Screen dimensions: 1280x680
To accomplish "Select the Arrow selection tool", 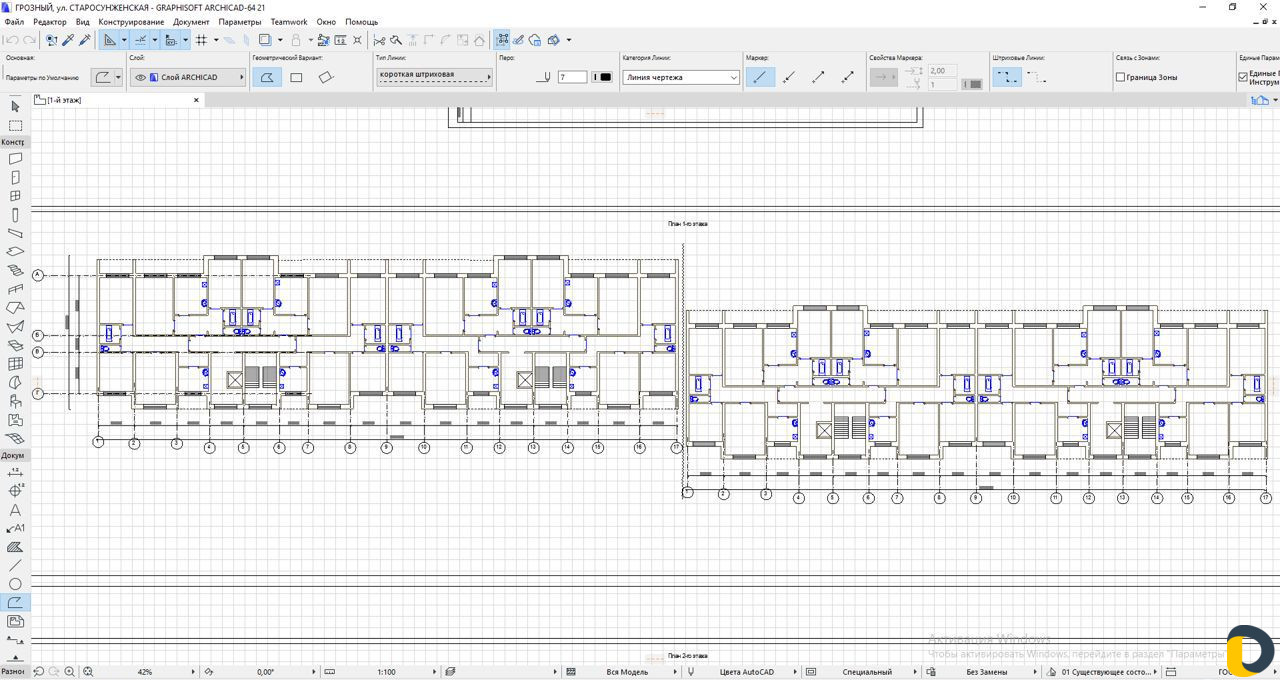I will click(x=15, y=106).
